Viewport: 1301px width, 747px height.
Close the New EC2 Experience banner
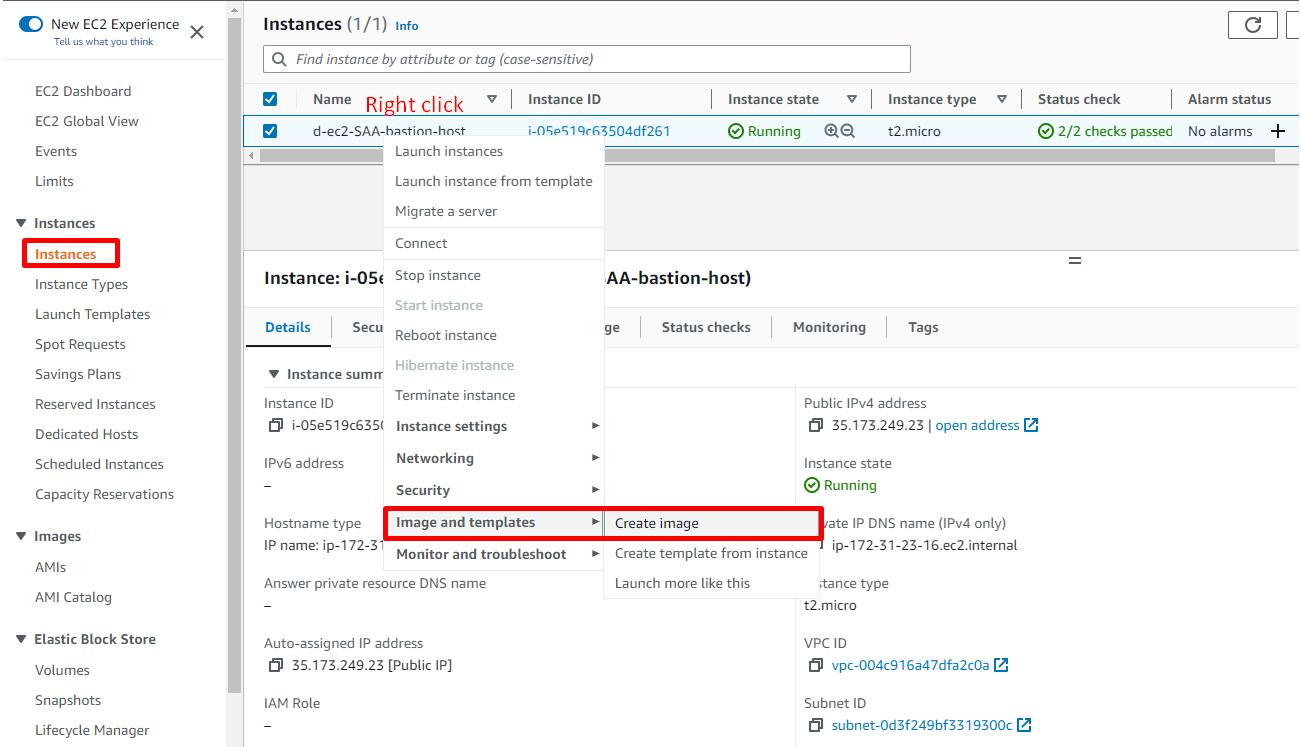click(x=197, y=32)
